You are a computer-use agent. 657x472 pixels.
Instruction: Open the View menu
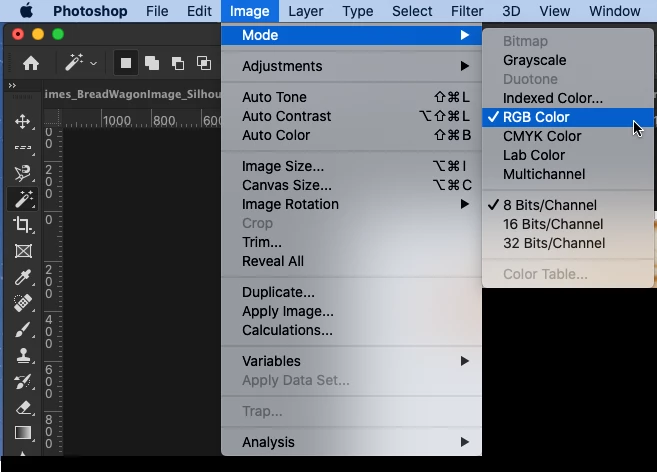click(554, 11)
